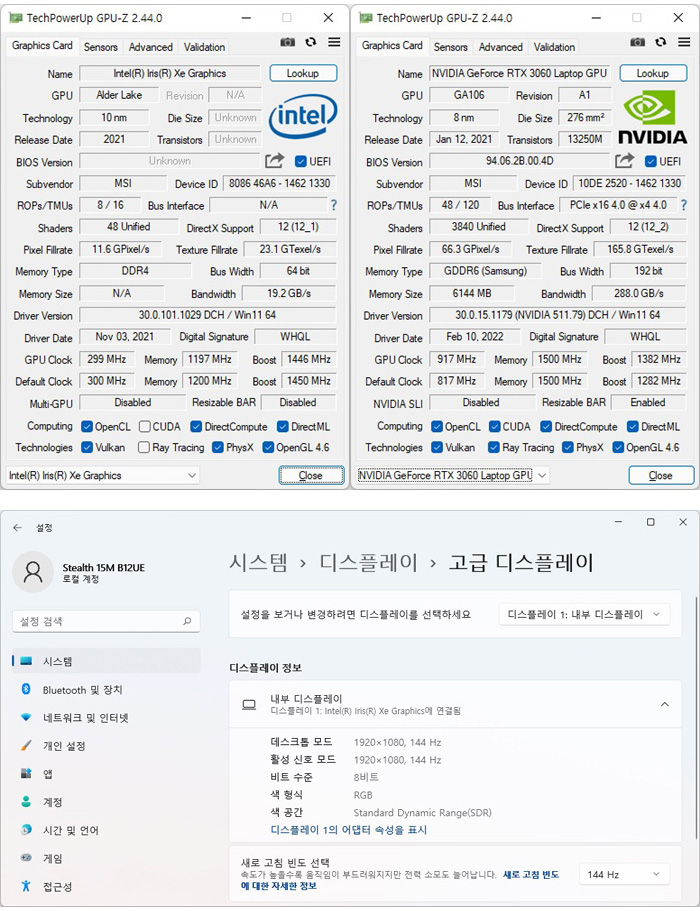The width and height of the screenshot is (700, 911).
Task: Click 시스템 breadcrumb in Settings header
Action: pos(259,562)
